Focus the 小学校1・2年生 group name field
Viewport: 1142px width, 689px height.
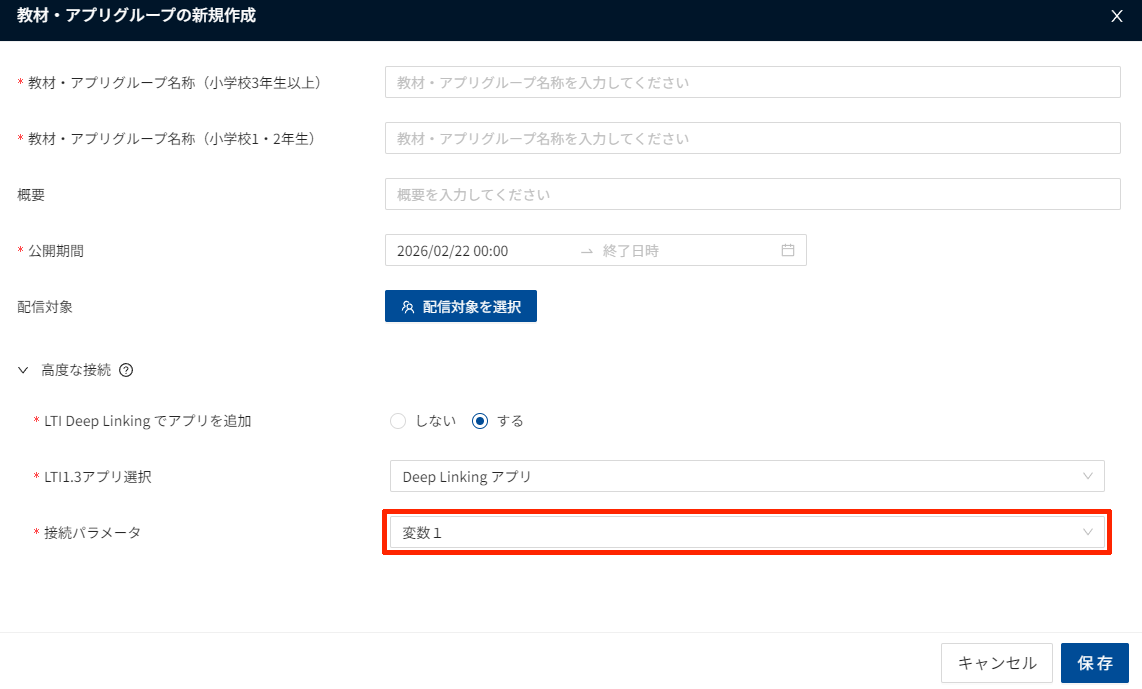pyautogui.click(x=752, y=138)
